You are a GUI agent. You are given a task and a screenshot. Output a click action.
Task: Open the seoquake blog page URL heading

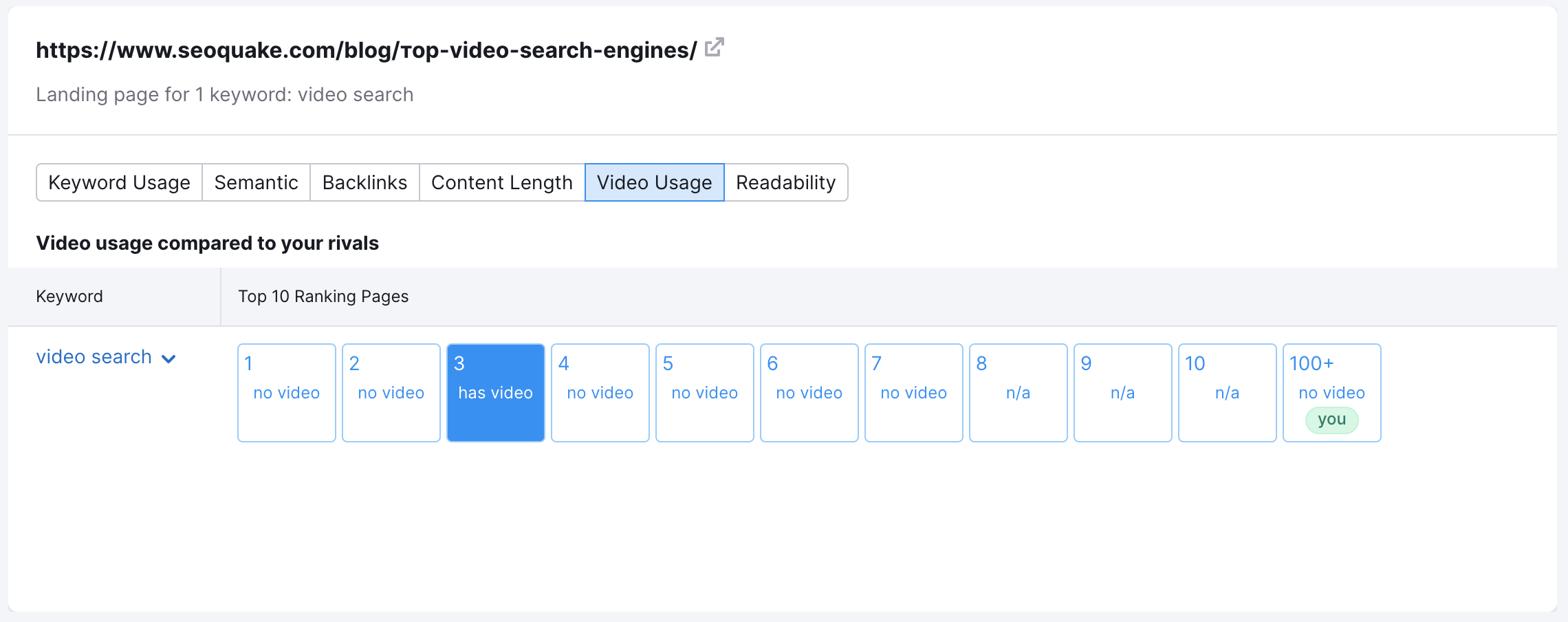[x=366, y=50]
